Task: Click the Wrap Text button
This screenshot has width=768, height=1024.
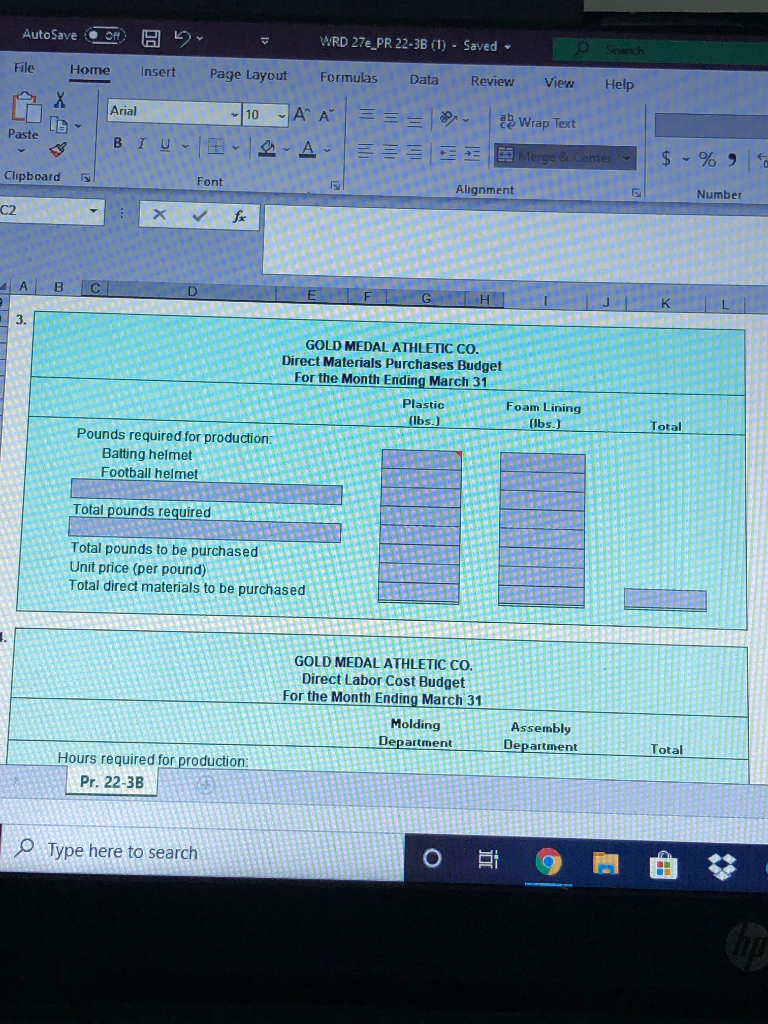Action: [537, 121]
